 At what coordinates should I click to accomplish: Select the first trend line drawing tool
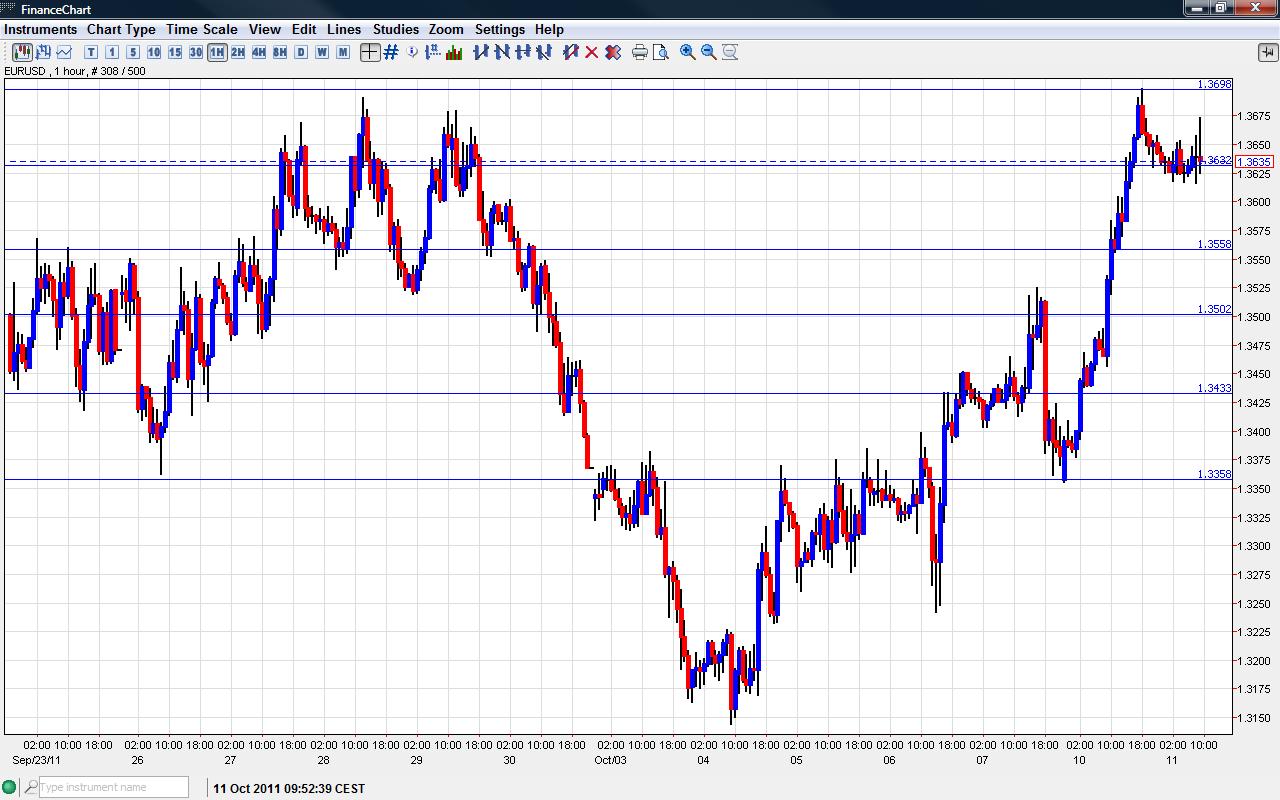(481, 52)
